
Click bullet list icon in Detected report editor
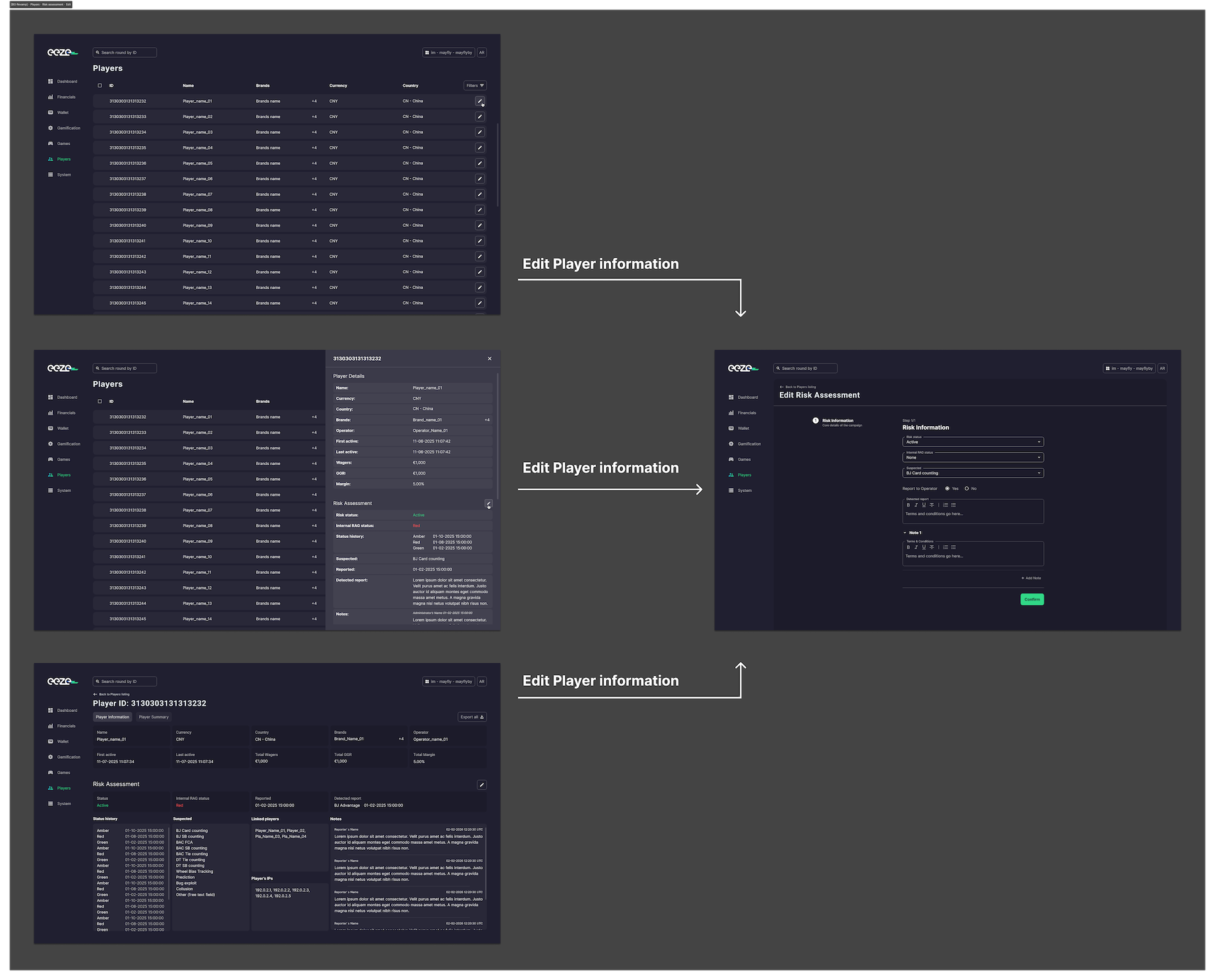tap(953, 505)
